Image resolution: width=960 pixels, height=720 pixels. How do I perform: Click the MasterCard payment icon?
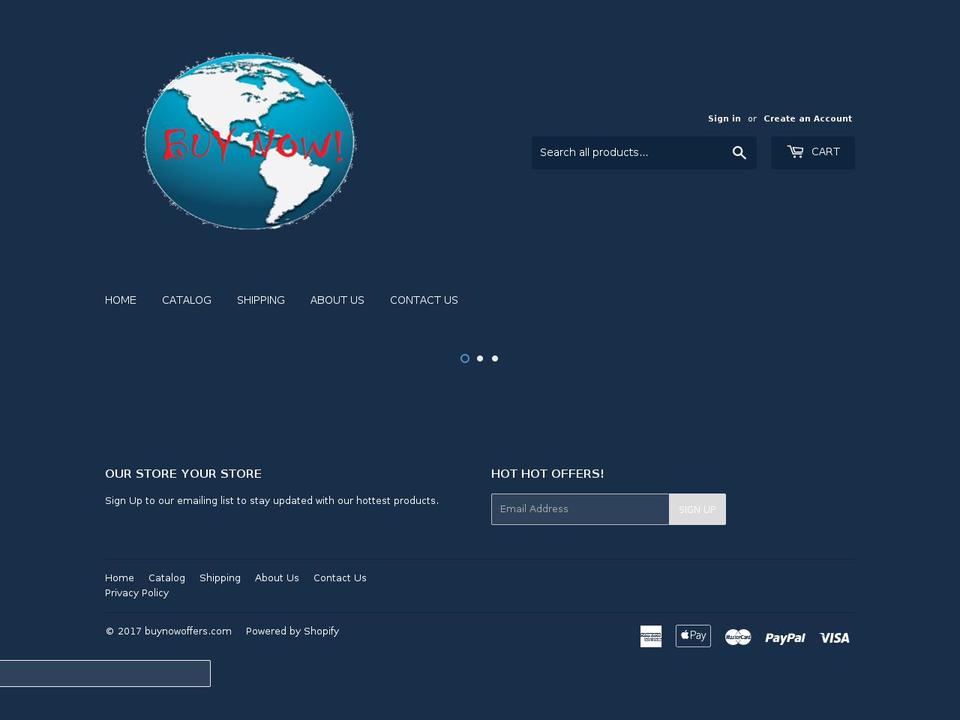738,637
